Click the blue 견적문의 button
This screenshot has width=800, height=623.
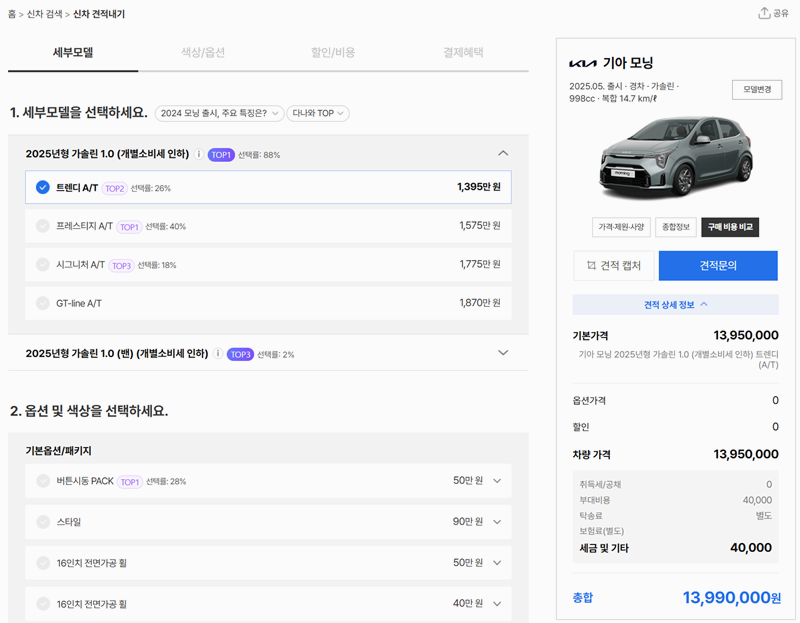click(718, 265)
